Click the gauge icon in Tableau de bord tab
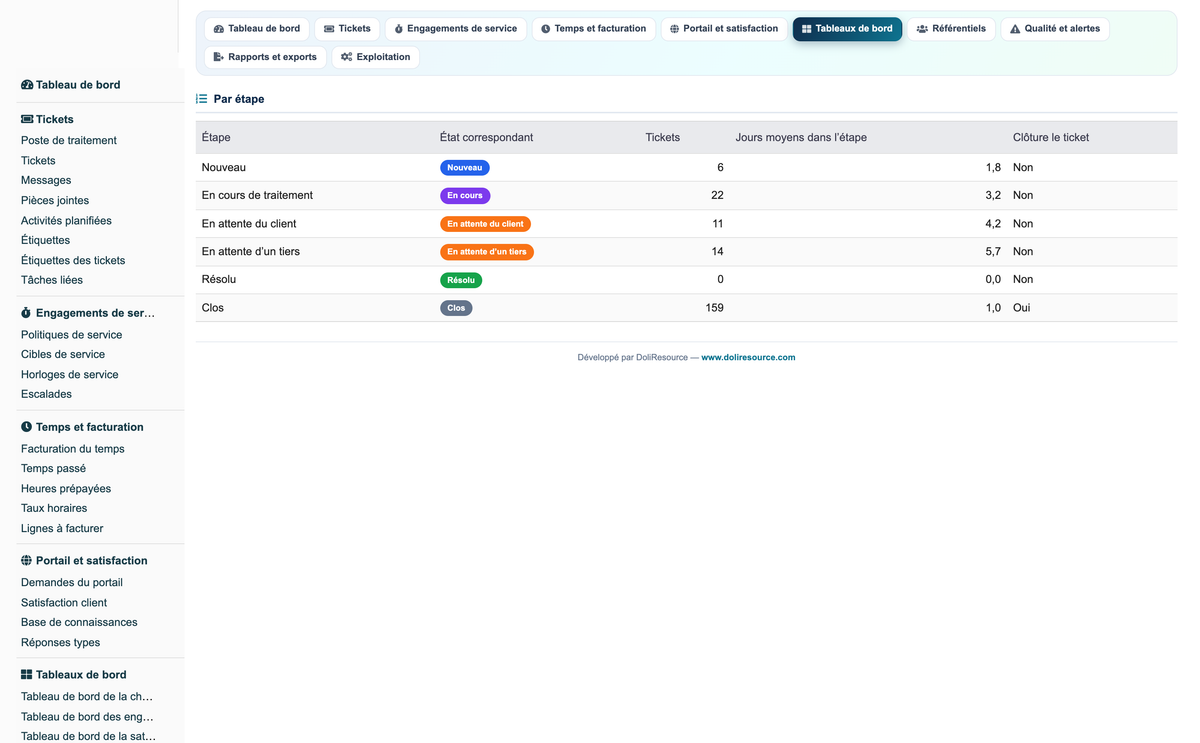The image size is (1200, 743). tap(219, 29)
